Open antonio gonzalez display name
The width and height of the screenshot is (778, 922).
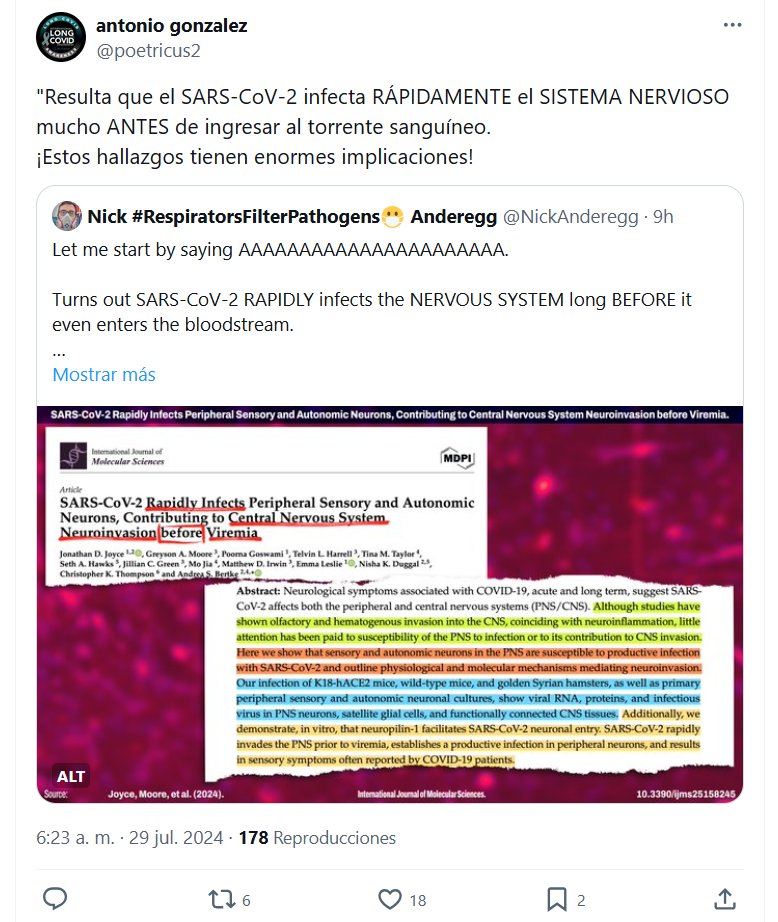tap(172, 25)
